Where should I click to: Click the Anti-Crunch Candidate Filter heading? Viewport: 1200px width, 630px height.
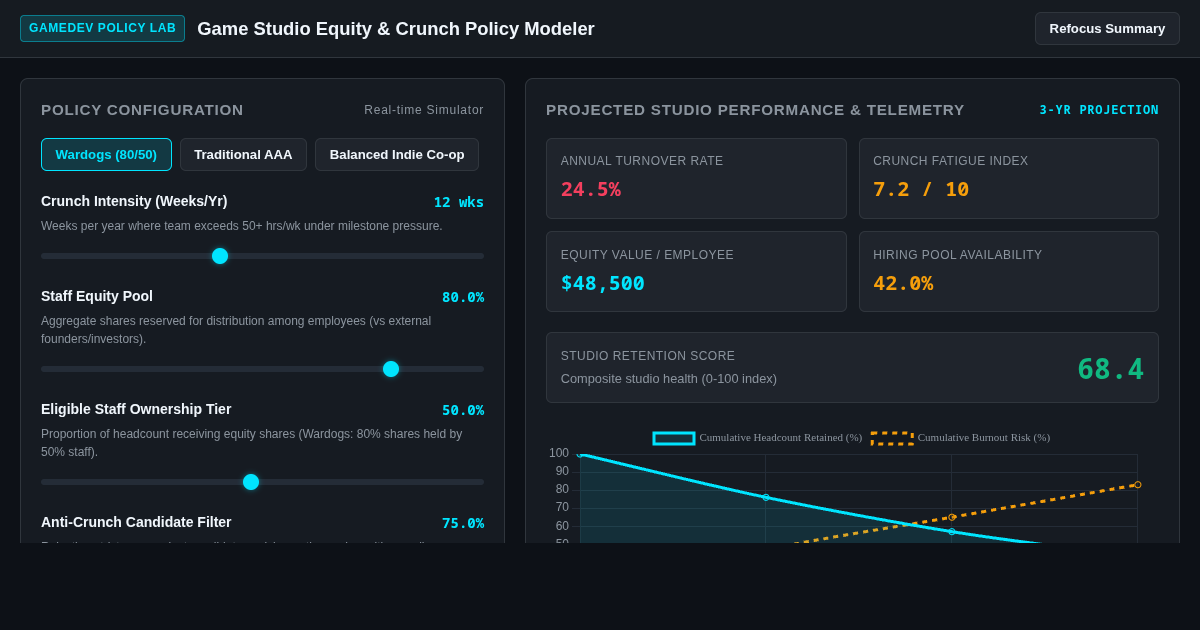click(x=136, y=522)
